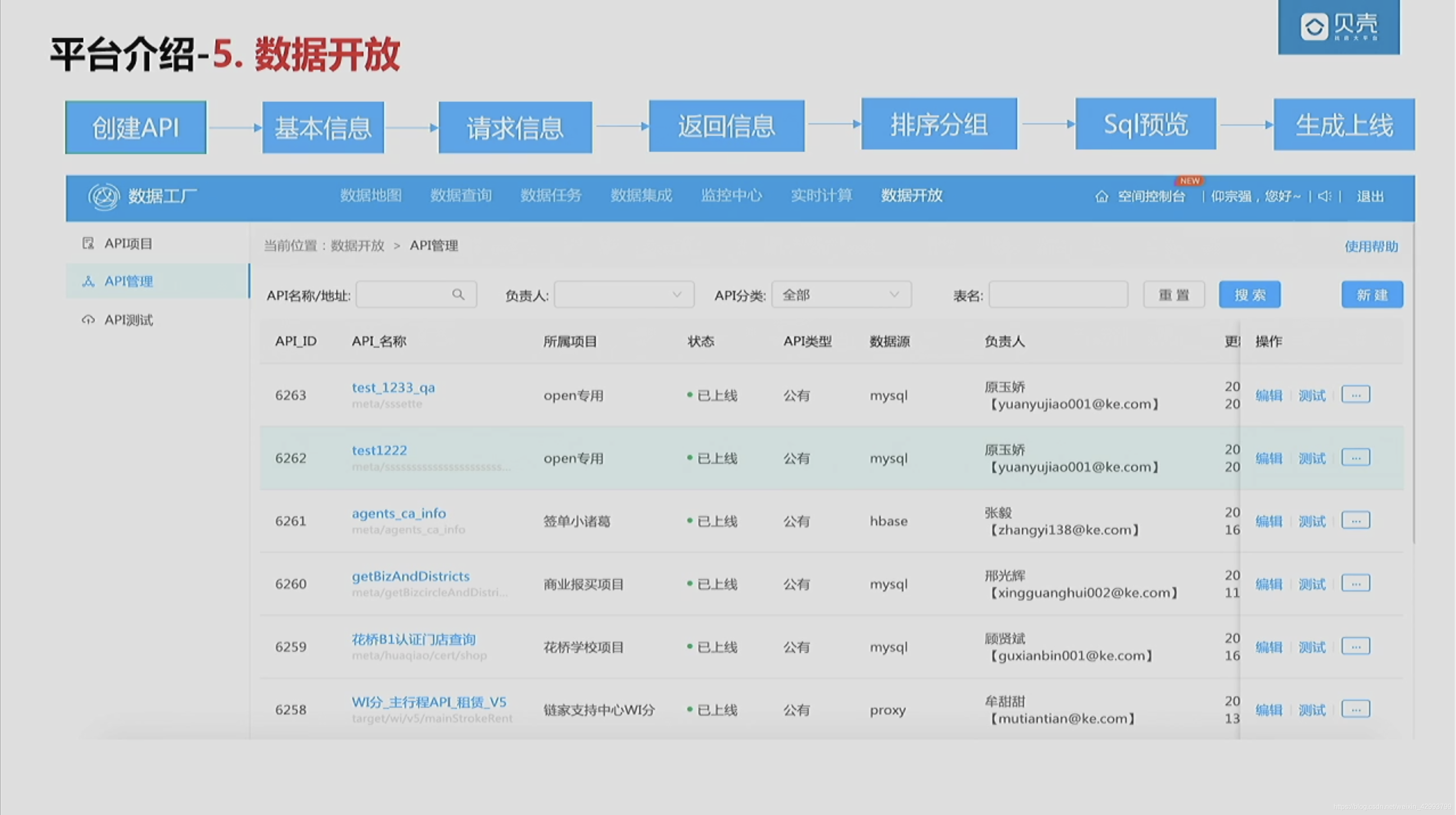1456x815 pixels.
Task: Click into the 表名 input field
Action: point(1058,295)
